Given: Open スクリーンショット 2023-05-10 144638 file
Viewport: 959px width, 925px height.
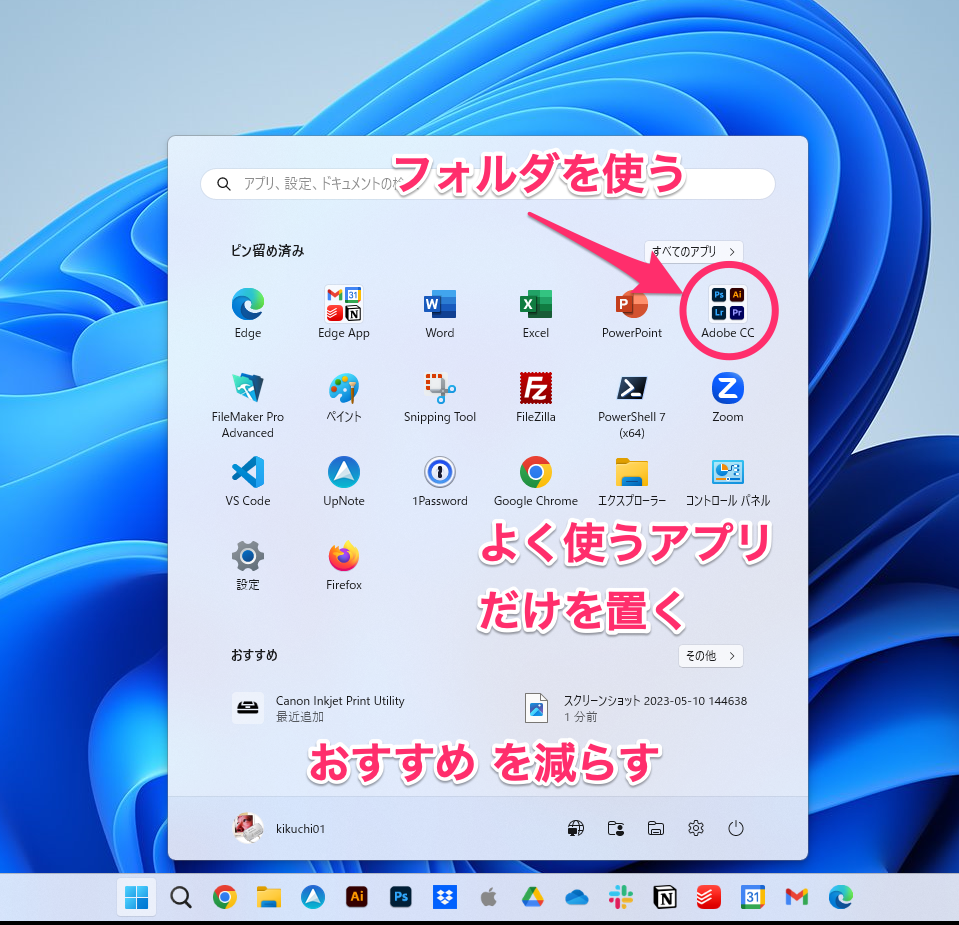Looking at the screenshot, I should [636, 708].
